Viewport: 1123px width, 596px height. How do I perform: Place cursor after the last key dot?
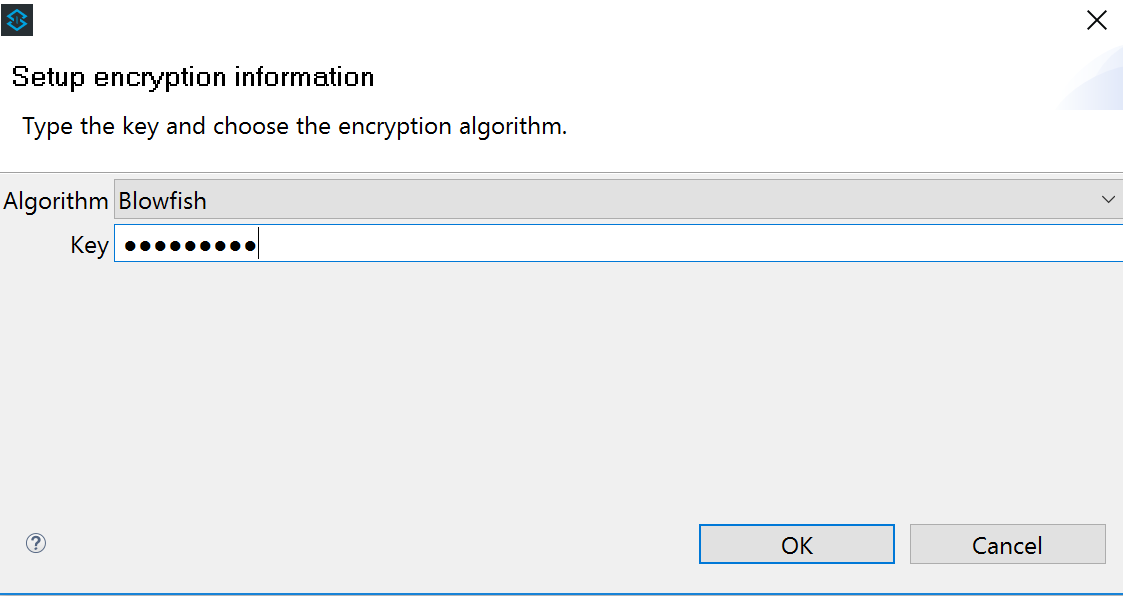pyautogui.click(x=259, y=245)
